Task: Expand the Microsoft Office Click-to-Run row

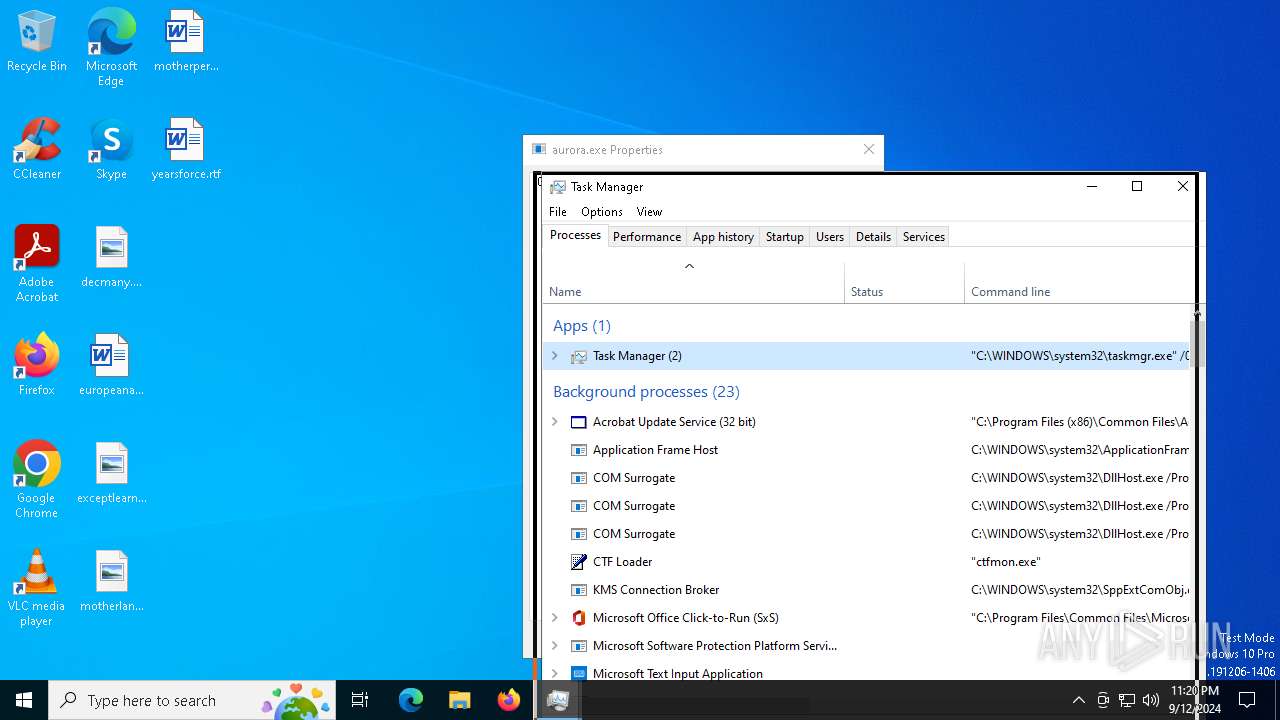Action: (555, 618)
